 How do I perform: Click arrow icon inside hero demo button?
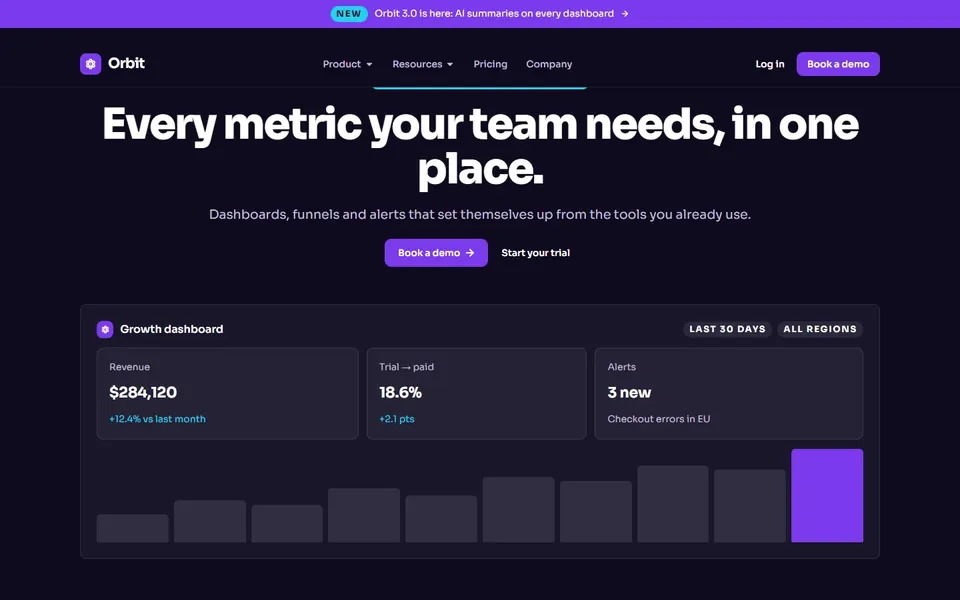coord(470,253)
